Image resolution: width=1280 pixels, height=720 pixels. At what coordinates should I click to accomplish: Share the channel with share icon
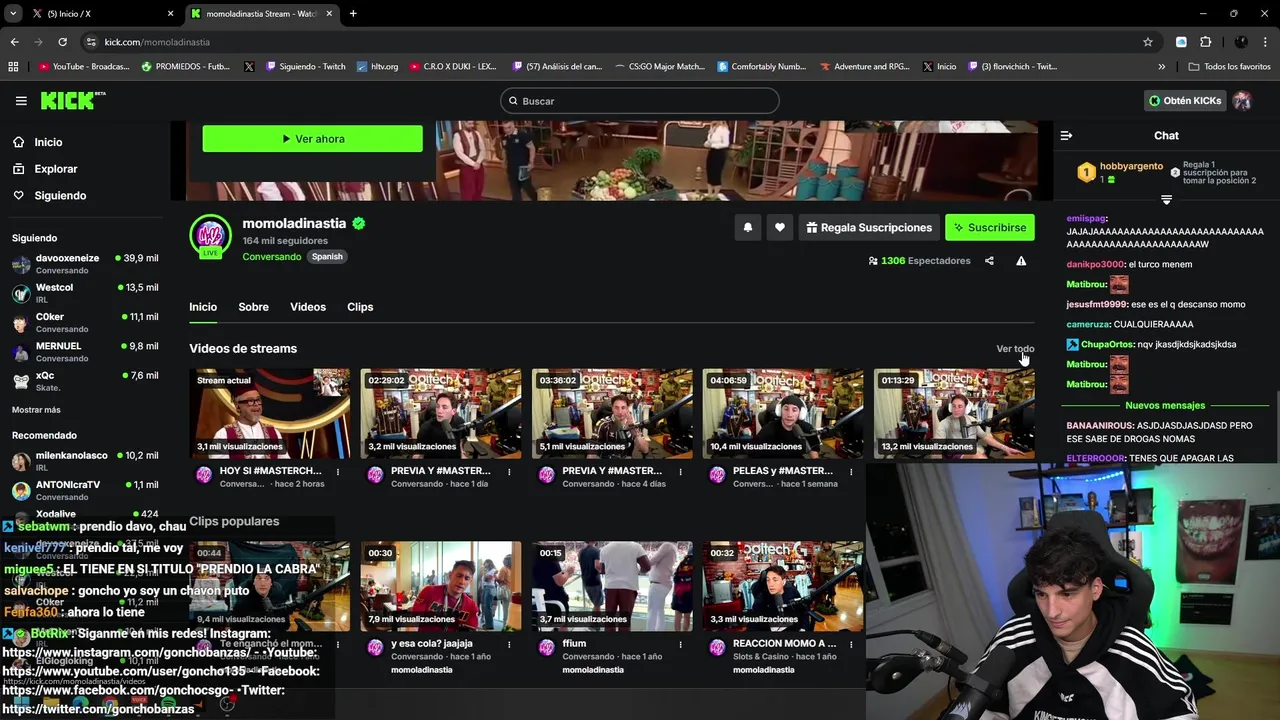tap(989, 261)
